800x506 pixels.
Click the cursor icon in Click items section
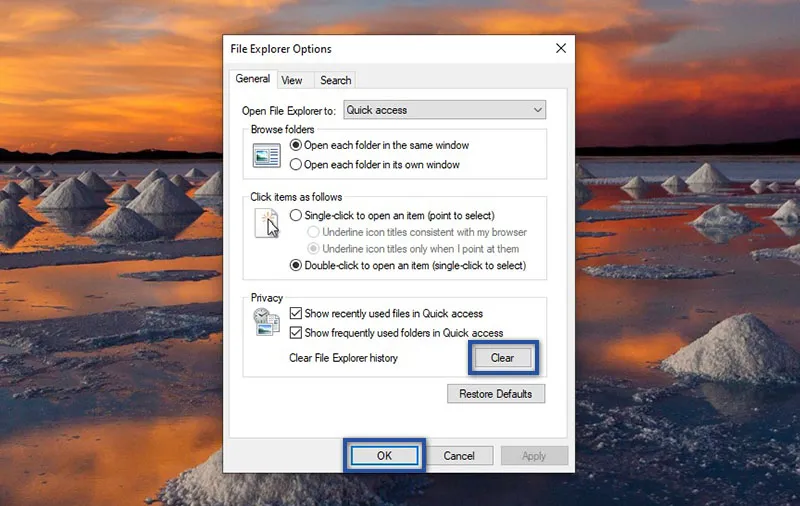point(267,223)
